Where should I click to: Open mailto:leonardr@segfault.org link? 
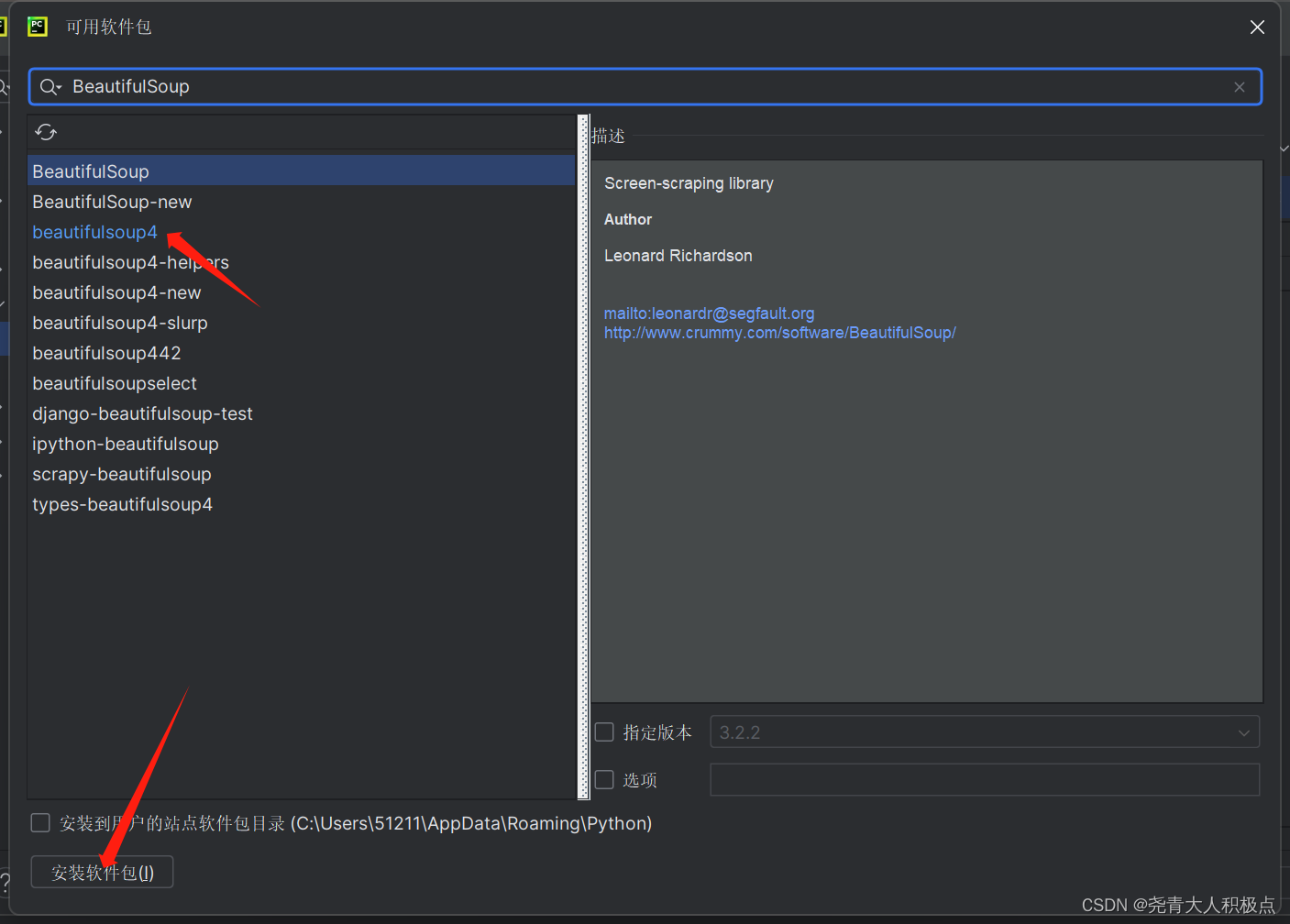(x=709, y=313)
